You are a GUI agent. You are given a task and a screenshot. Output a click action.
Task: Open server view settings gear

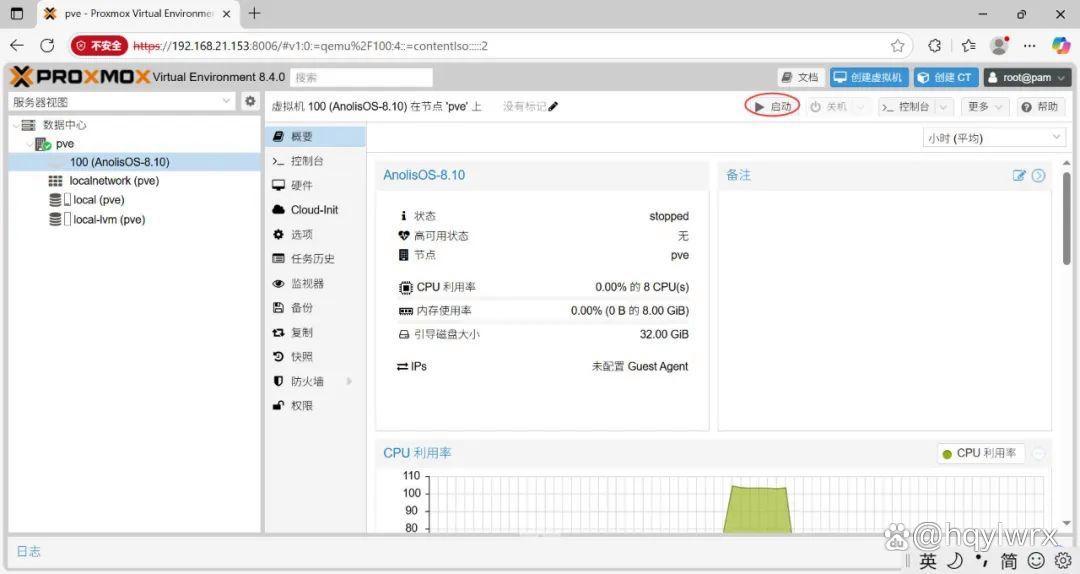[250, 101]
